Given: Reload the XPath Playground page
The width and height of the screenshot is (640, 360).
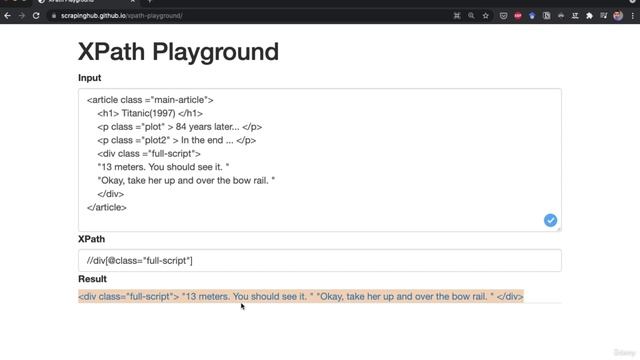Looking at the screenshot, I should [36, 16].
